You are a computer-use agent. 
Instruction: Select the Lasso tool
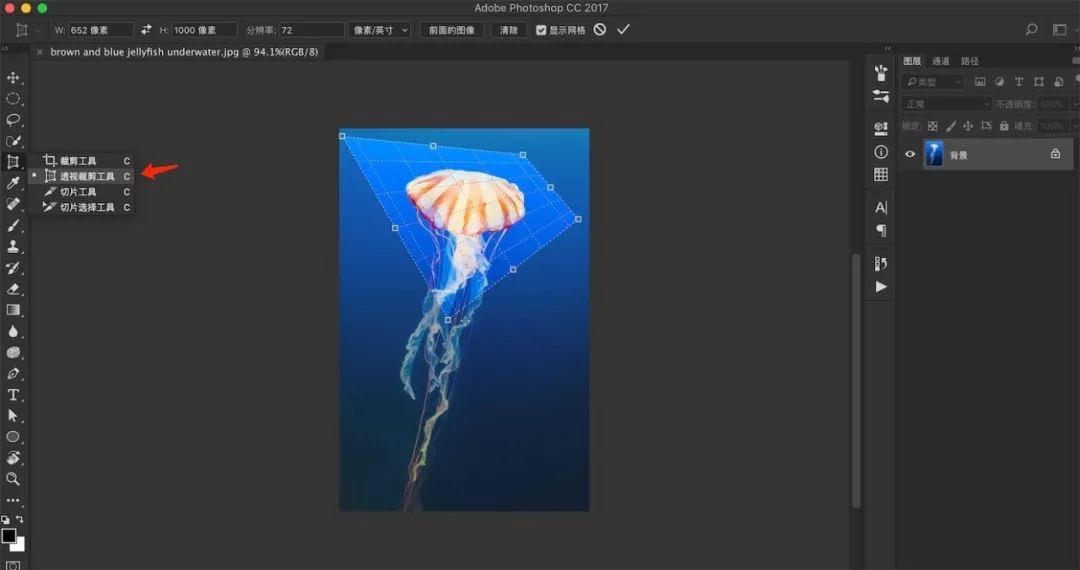tap(14, 120)
